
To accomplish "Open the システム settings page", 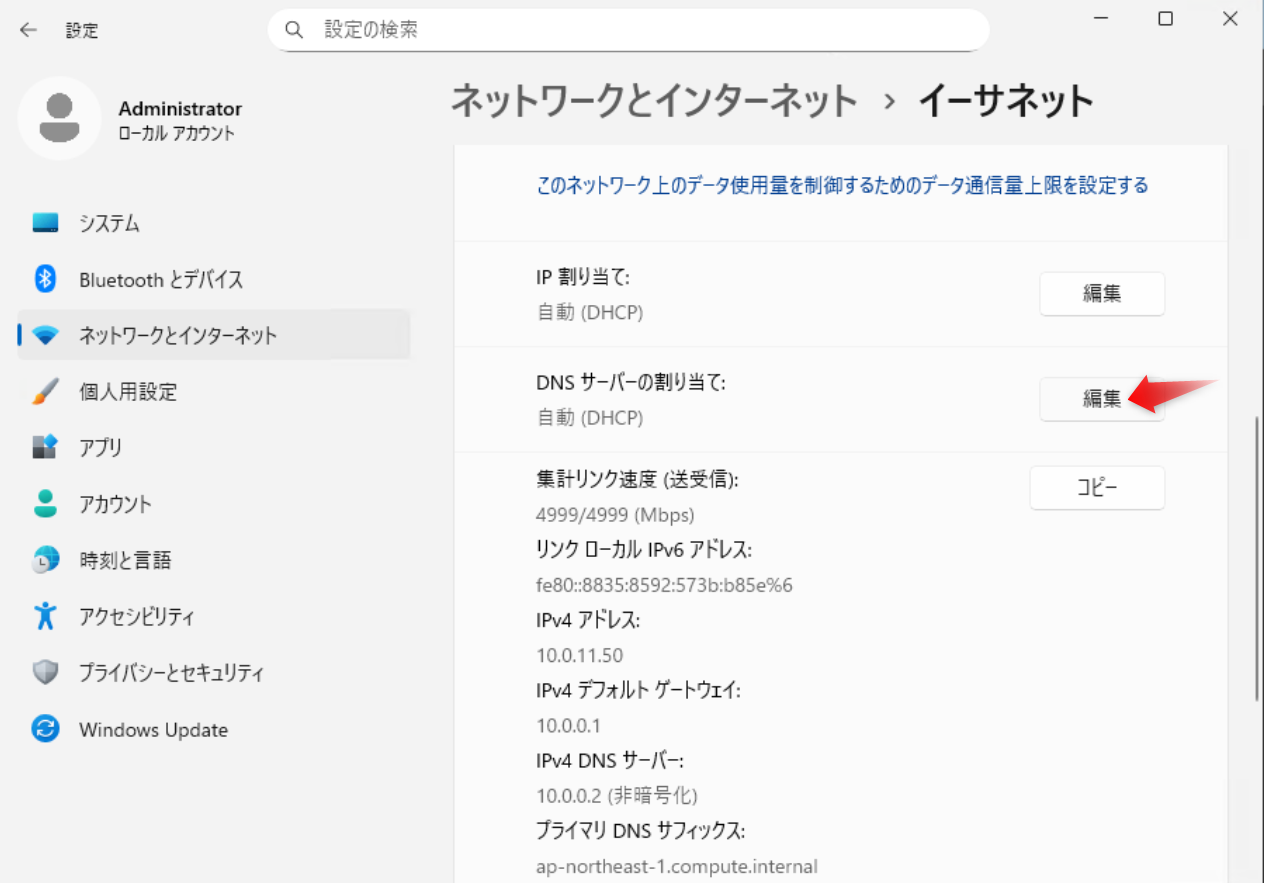I will (109, 224).
